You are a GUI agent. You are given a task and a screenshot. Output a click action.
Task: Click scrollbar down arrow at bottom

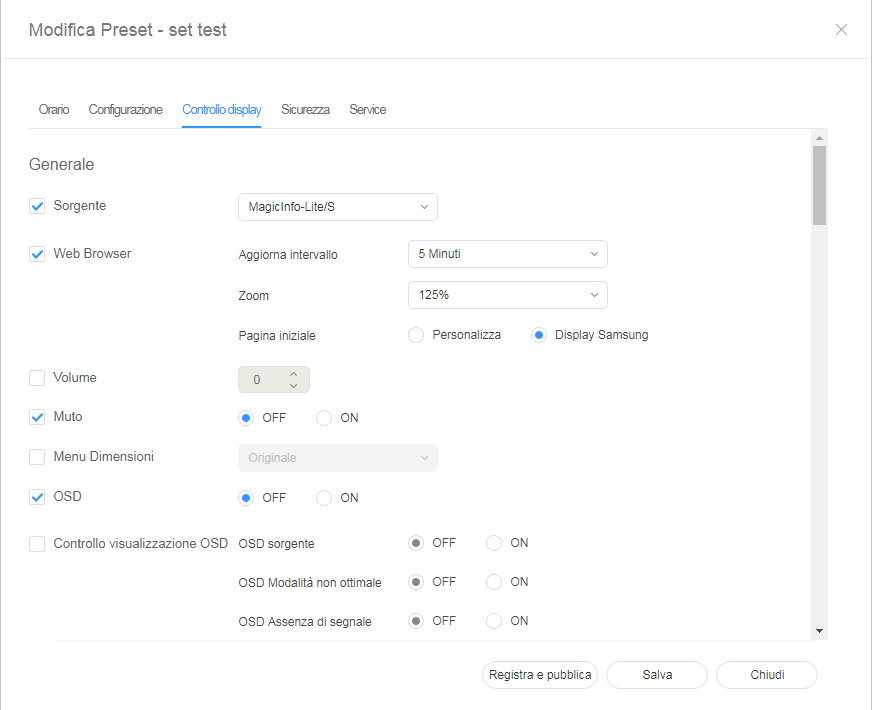819,631
